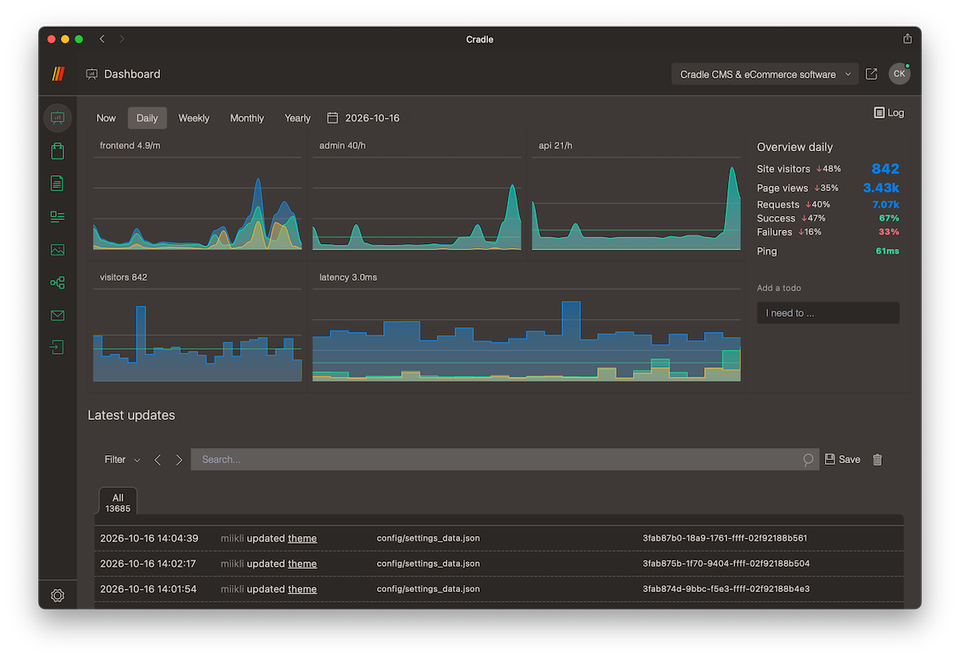Click the Failures 33% value
This screenshot has width=960, height=660.
pos(889,232)
